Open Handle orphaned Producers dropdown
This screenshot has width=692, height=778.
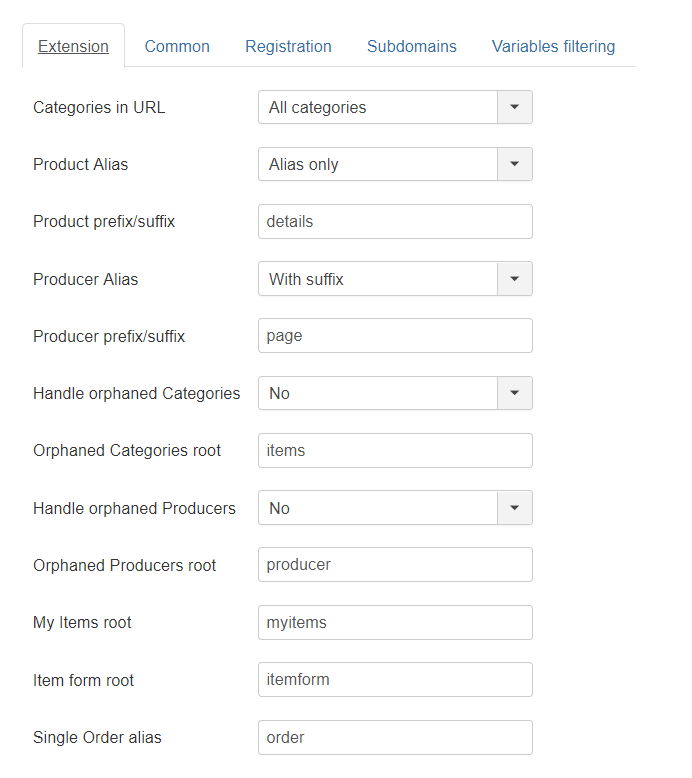coord(394,508)
